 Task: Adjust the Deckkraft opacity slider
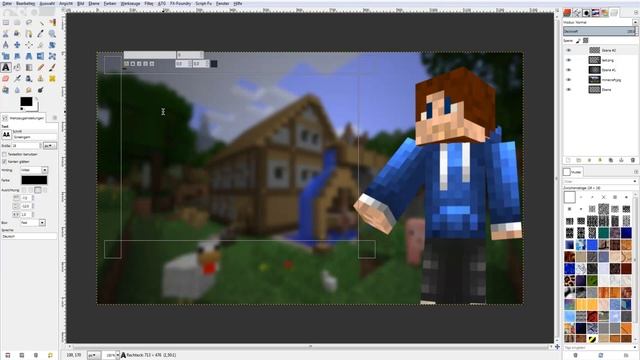click(x=600, y=31)
